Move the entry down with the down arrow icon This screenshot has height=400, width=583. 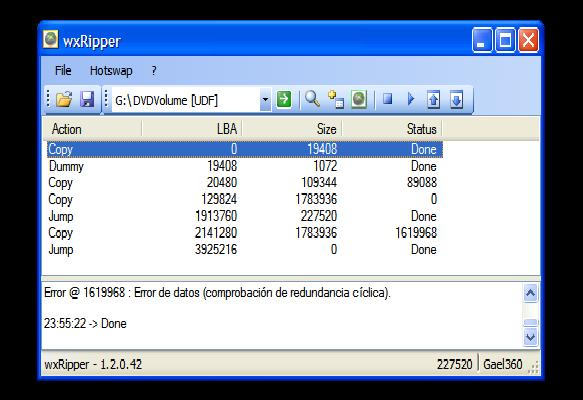click(456, 99)
